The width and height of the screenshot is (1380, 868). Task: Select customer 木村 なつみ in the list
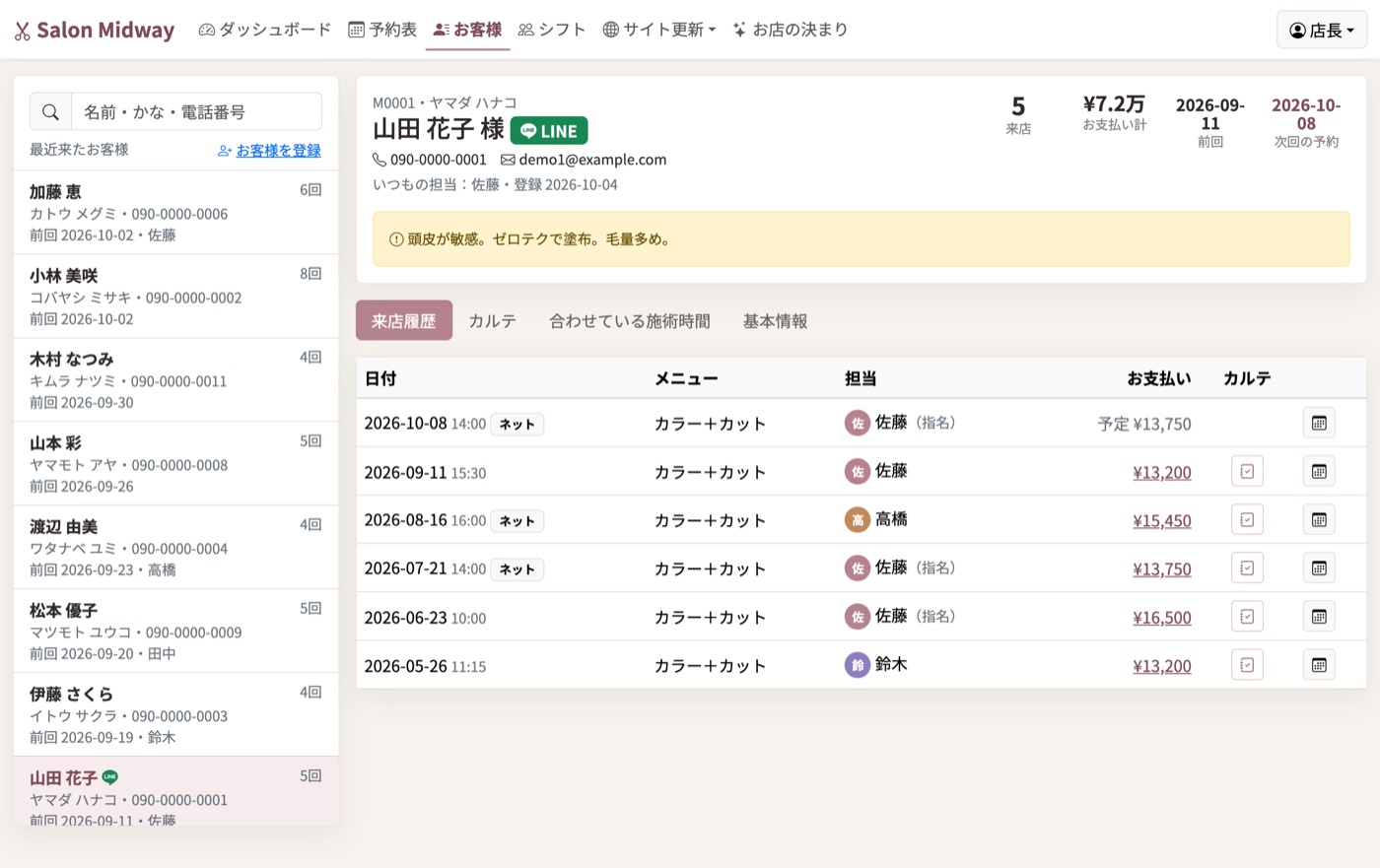pos(175,380)
